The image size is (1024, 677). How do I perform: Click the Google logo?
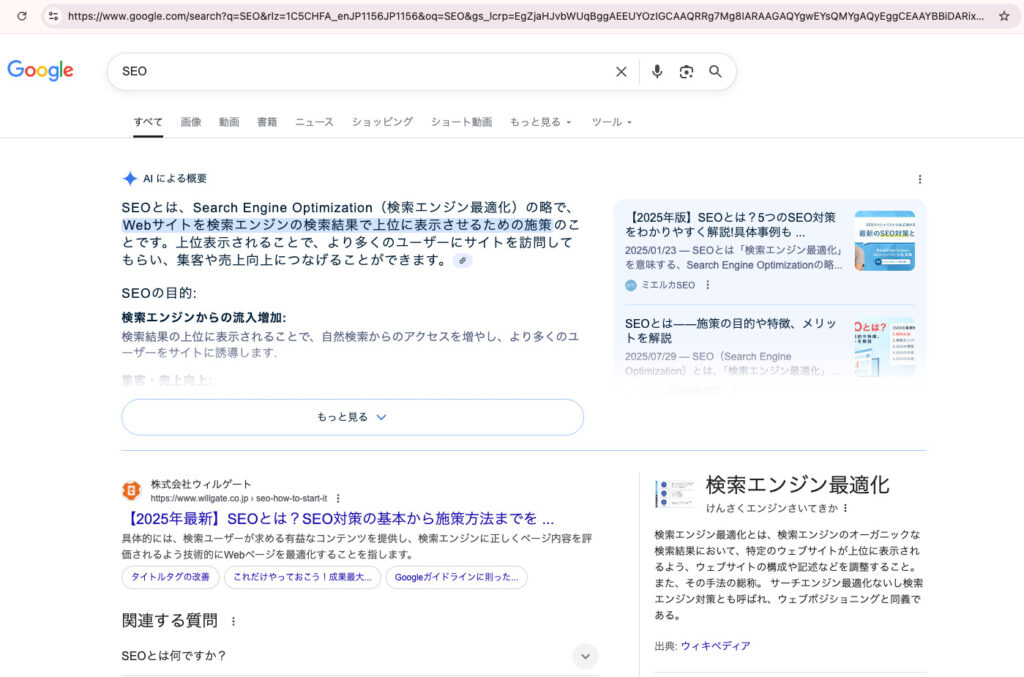40,70
